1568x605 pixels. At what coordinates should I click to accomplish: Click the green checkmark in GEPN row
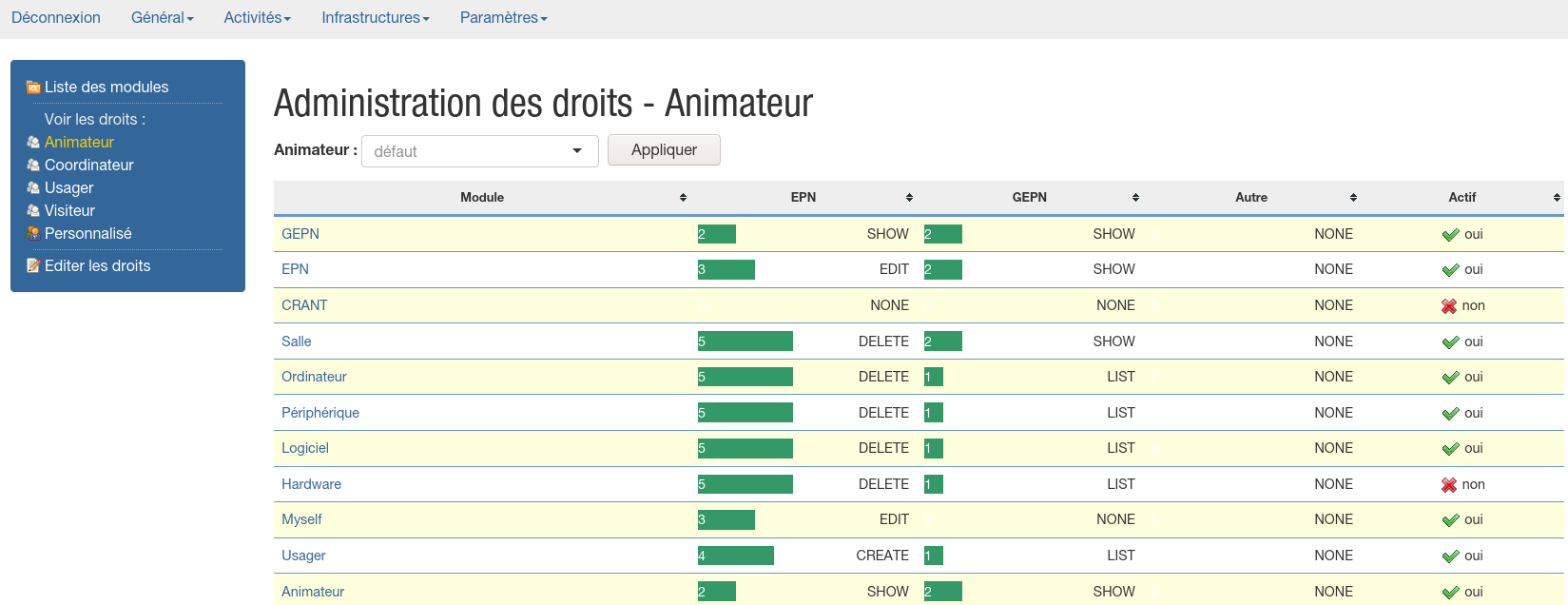[1450, 235]
